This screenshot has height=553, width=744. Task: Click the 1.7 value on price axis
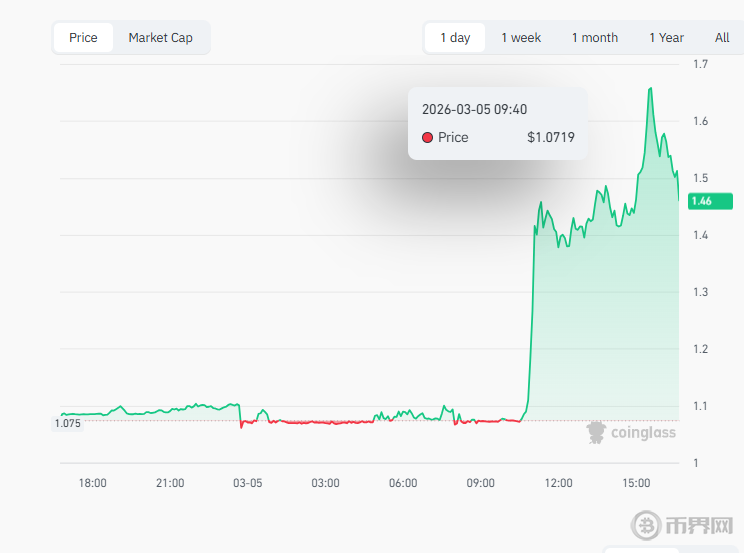[701, 65]
